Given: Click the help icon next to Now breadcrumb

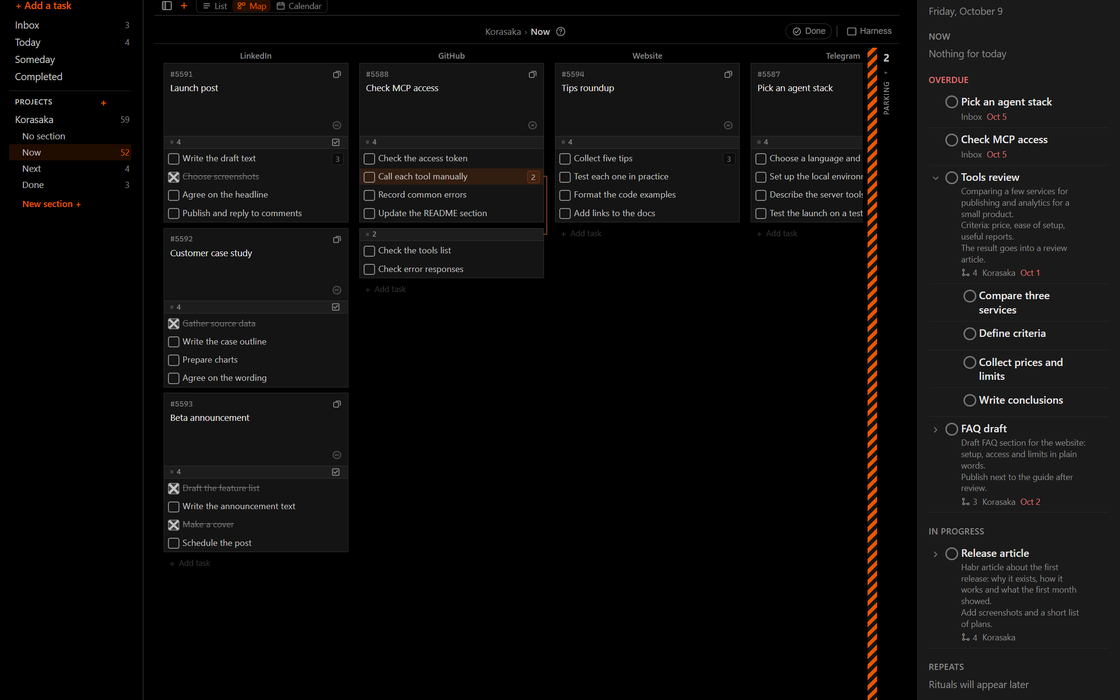Looking at the screenshot, I should click(561, 31).
